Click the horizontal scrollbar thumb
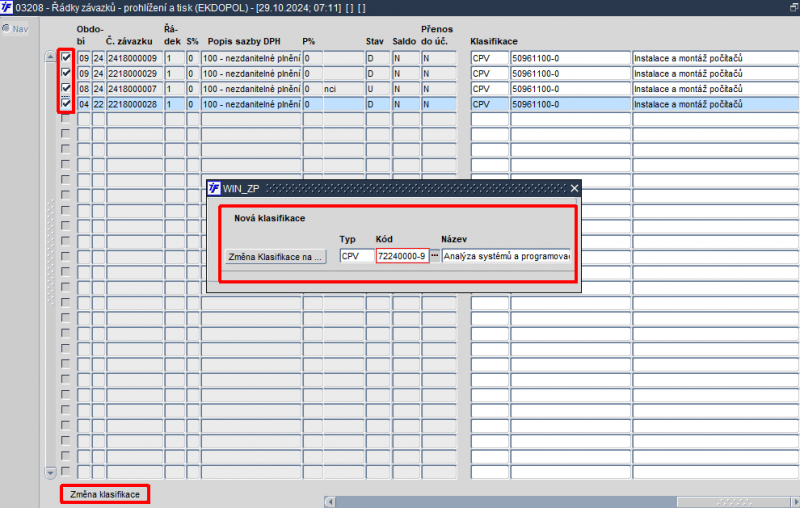The image size is (800, 508). pyautogui.click(x=734, y=502)
